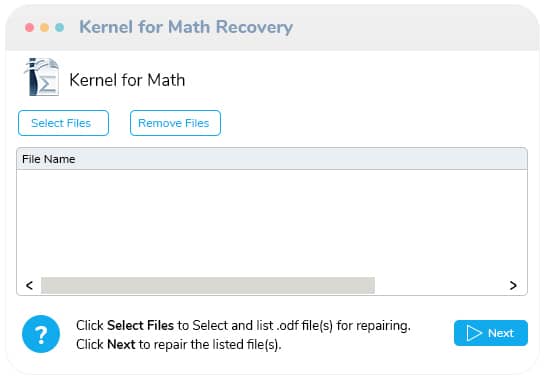Click the gray horizontal scrollbar thumb
Screen dimensions: 545x380
click(x=208, y=285)
